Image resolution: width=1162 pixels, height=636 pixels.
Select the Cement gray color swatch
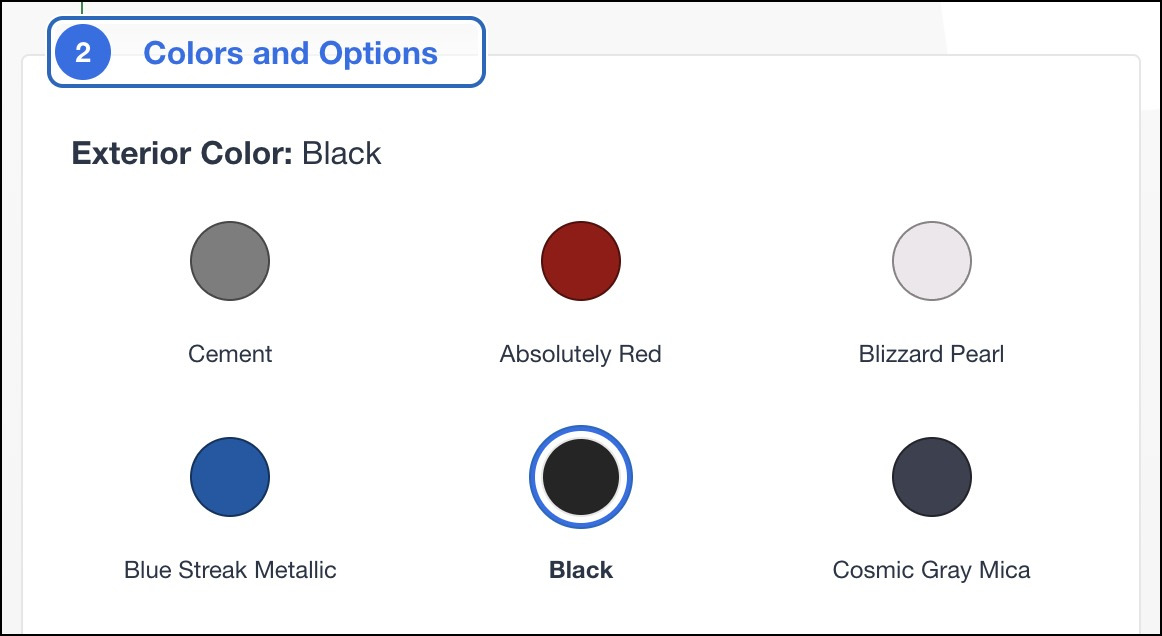pos(230,261)
